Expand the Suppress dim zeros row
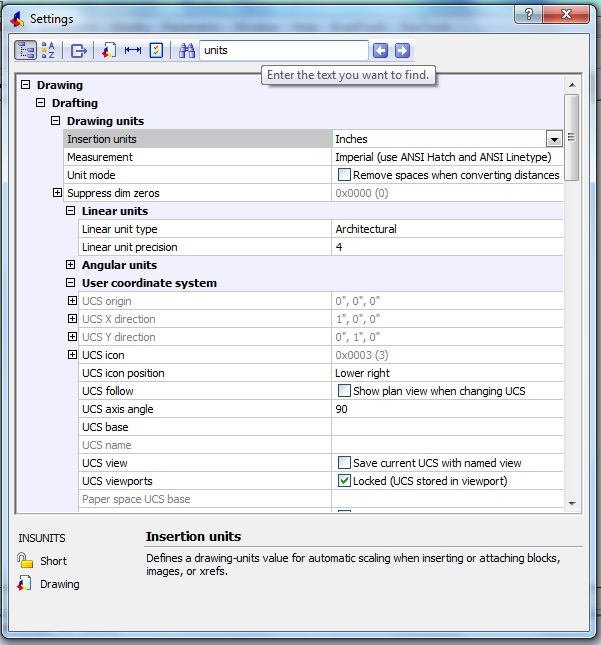 click(57, 193)
